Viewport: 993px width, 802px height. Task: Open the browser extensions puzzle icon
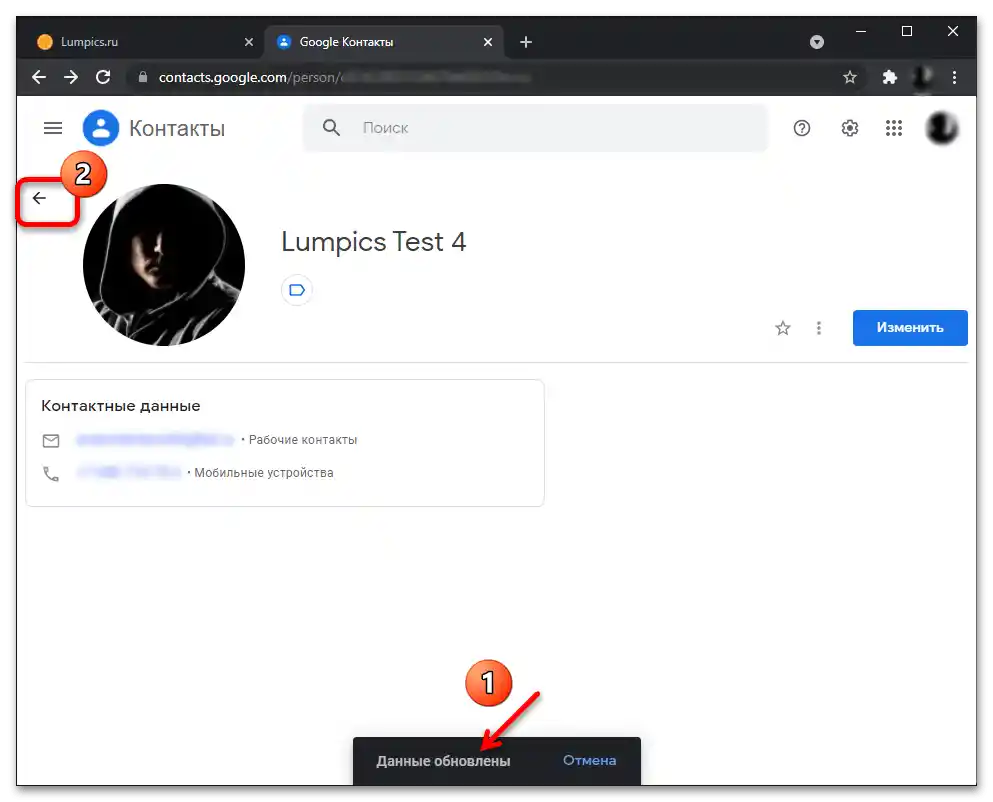click(890, 77)
